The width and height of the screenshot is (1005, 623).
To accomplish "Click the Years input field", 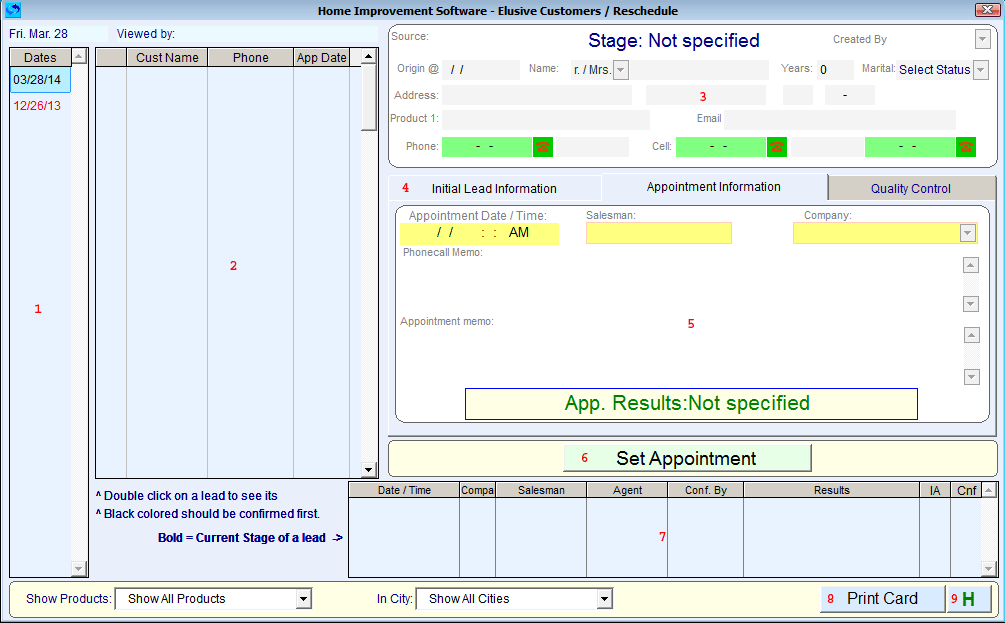I will pos(835,70).
